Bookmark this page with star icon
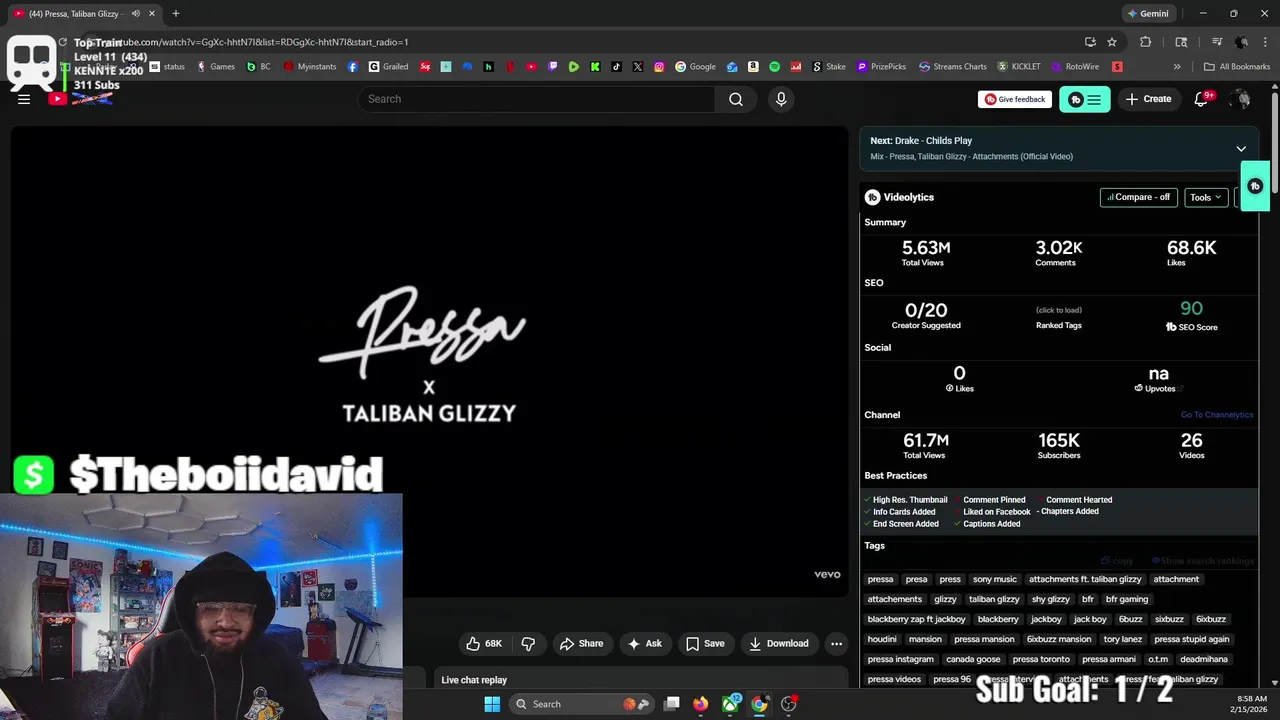Screen dimensions: 1280x720 pyautogui.click(x=1112, y=42)
